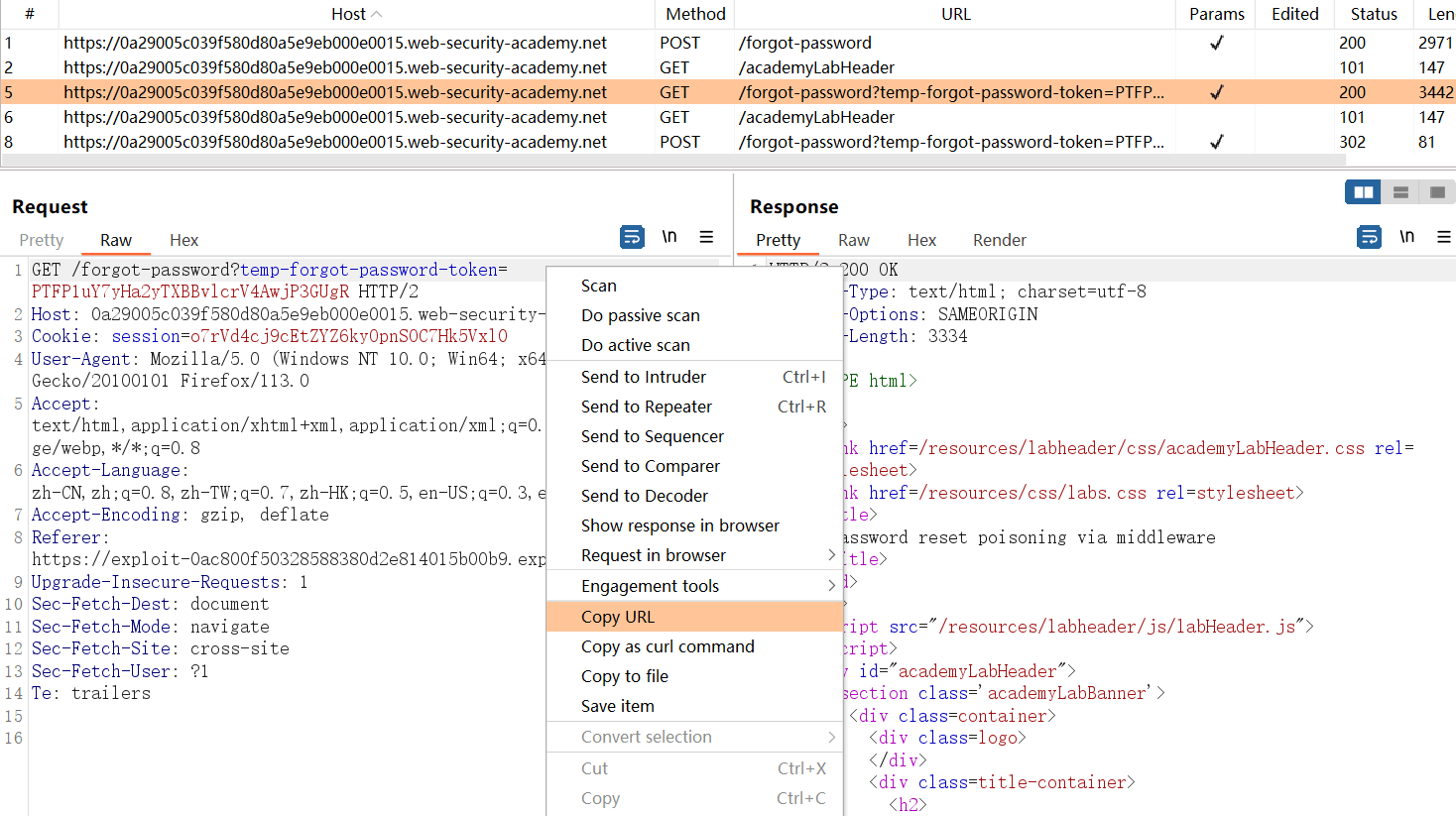The width and height of the screenshot is (1456, 816).
Task: Click the Host column sort arrow
Action: tap(377, 14)
